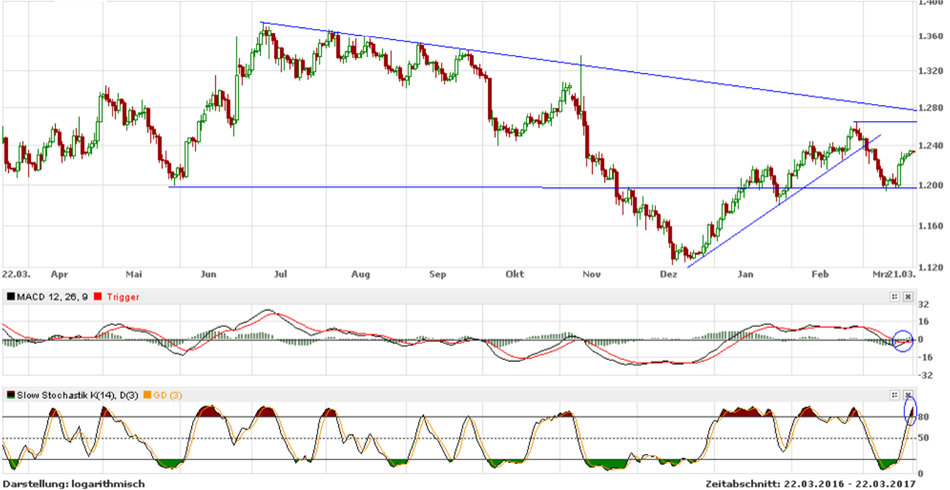Click the 'Dez' month label on time axis
Viewport: 950px width, 490px height.
pos(668,272)
